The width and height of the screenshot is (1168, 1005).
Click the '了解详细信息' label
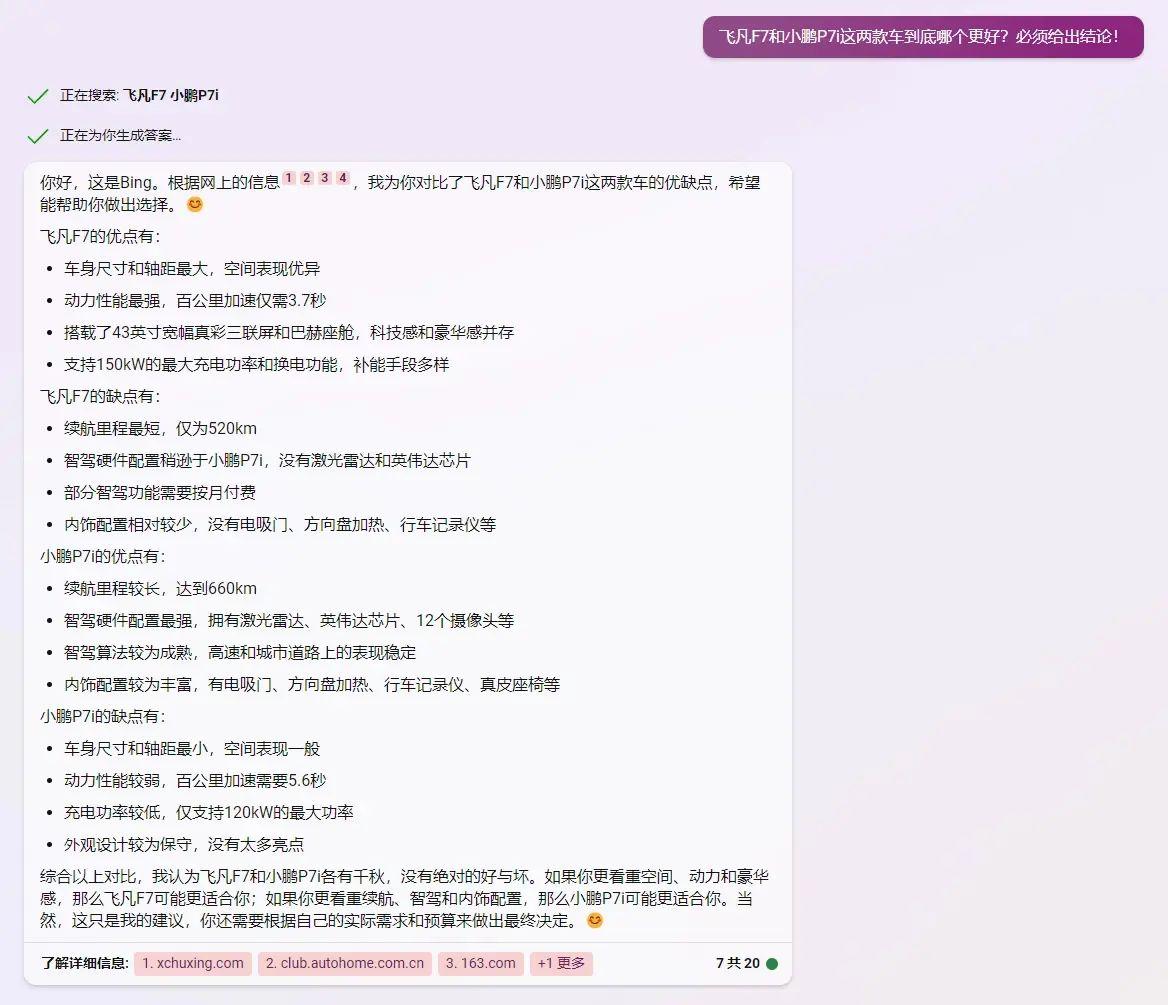[85, 964]
